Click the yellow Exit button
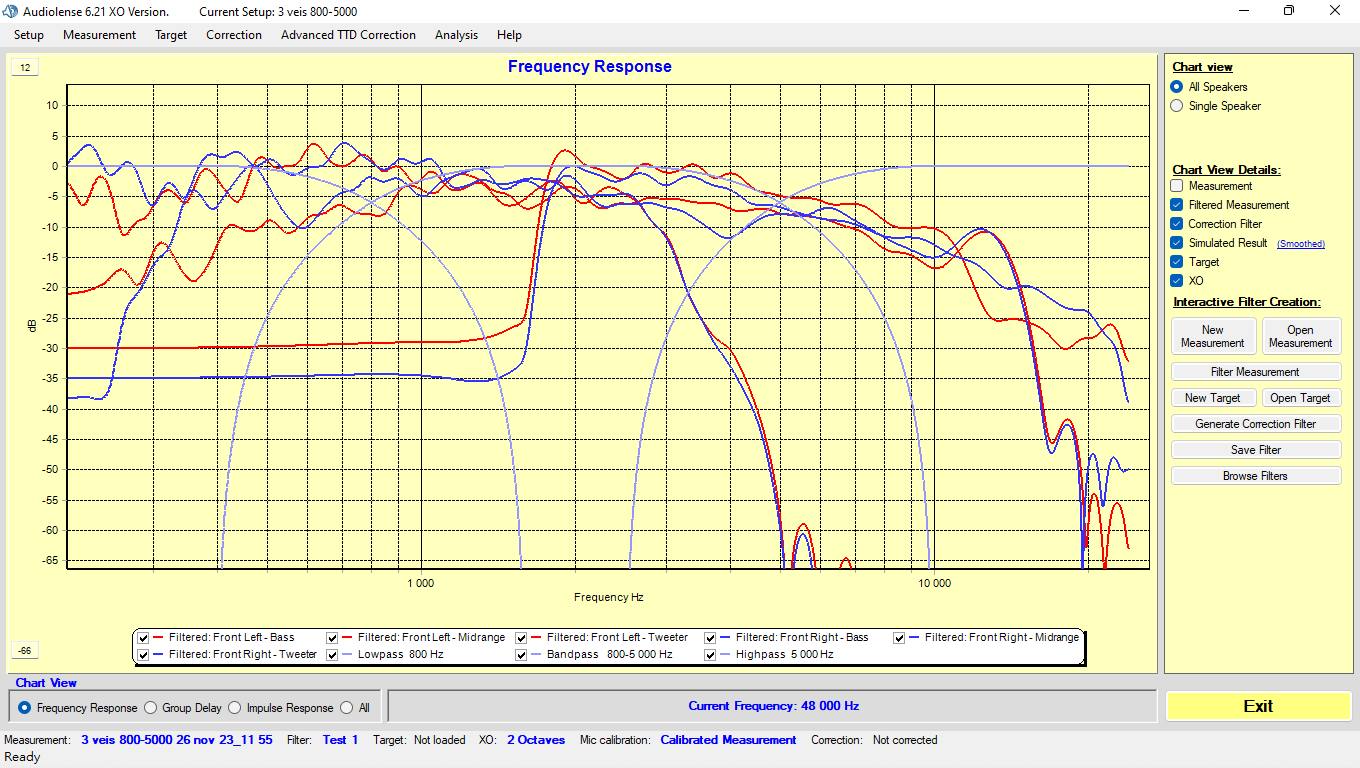The image size is (1360, 768). (x=1258, y=706)
